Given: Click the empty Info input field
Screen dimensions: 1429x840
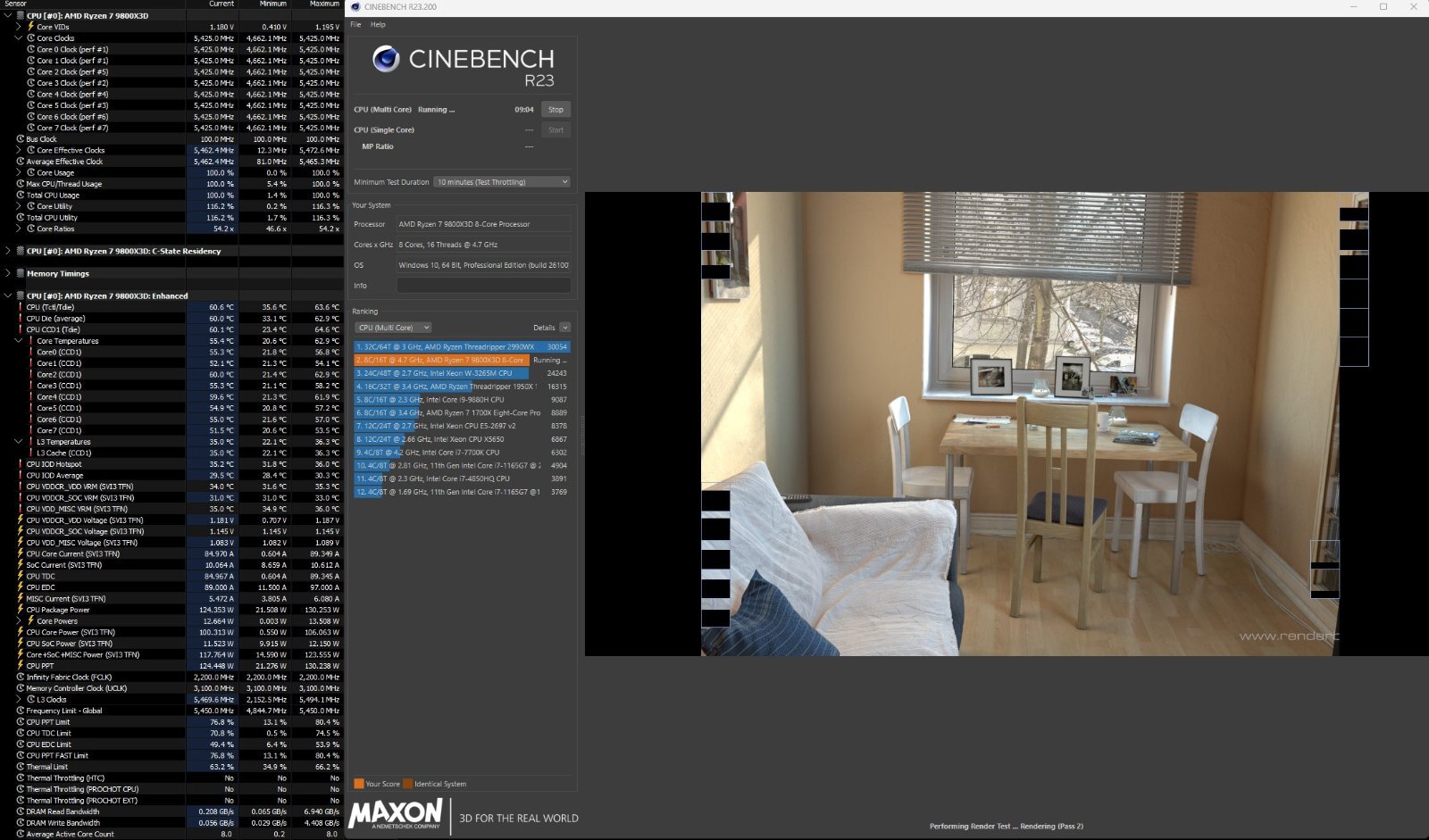Looking at the screenshot, I should [483, 286].
